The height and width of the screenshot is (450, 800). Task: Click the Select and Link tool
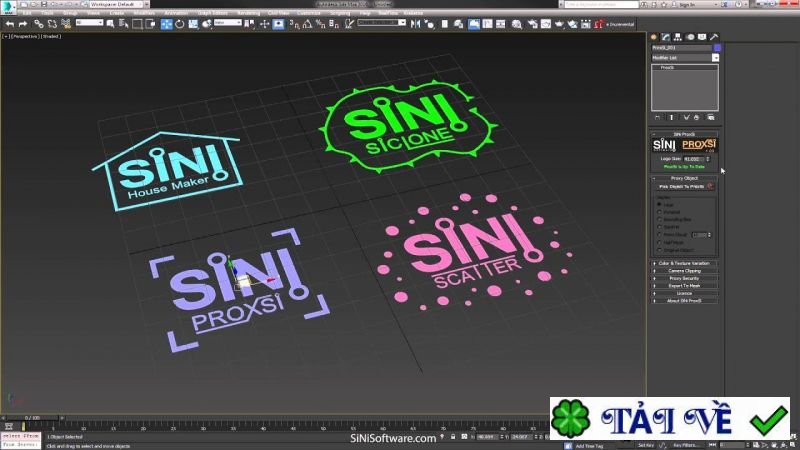point(37,24)
